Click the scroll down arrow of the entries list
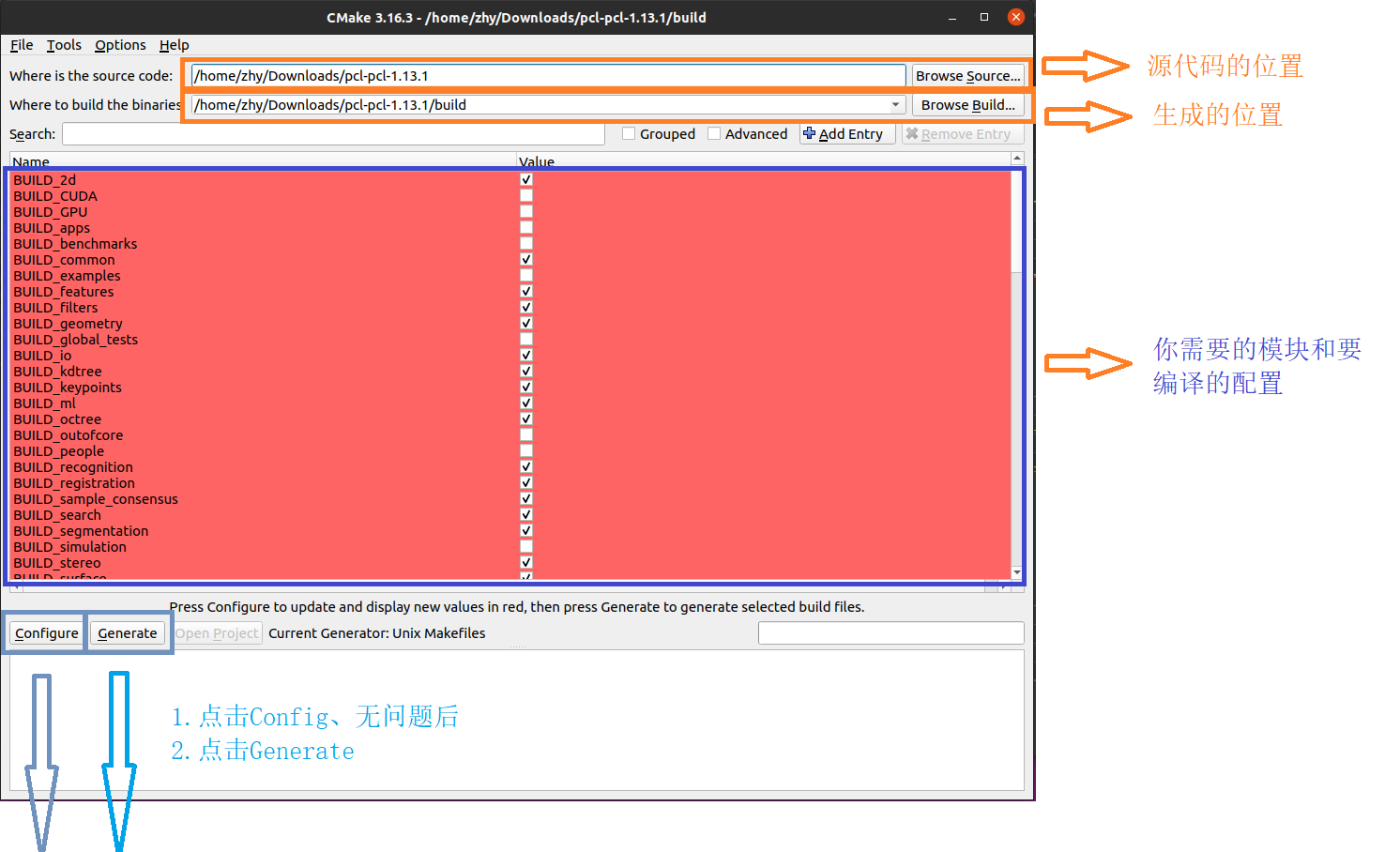The height and width of the screenshot is (852, 1400). 1017,572
